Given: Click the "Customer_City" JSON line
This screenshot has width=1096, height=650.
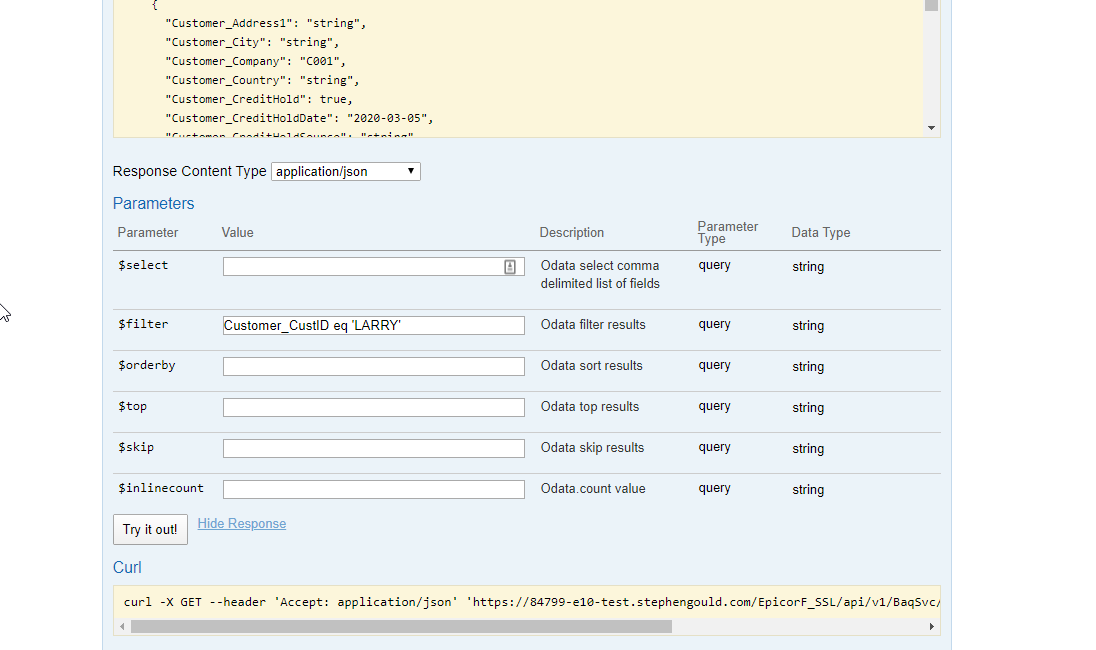Looking at the screenshot, I should 252,42.
